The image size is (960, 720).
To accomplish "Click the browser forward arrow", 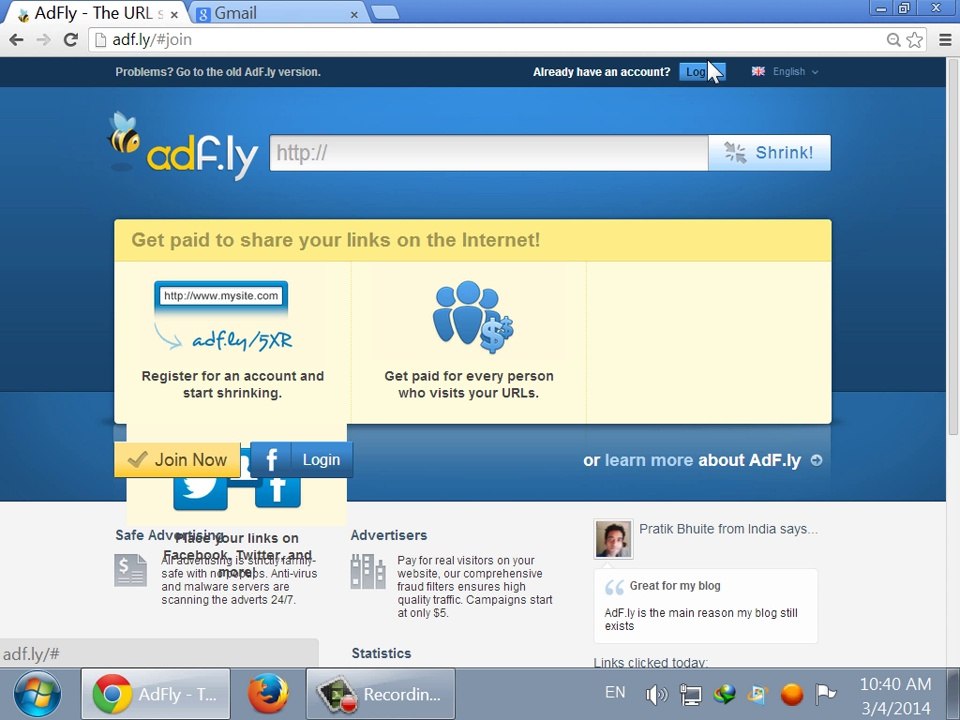I will (43, 40).
